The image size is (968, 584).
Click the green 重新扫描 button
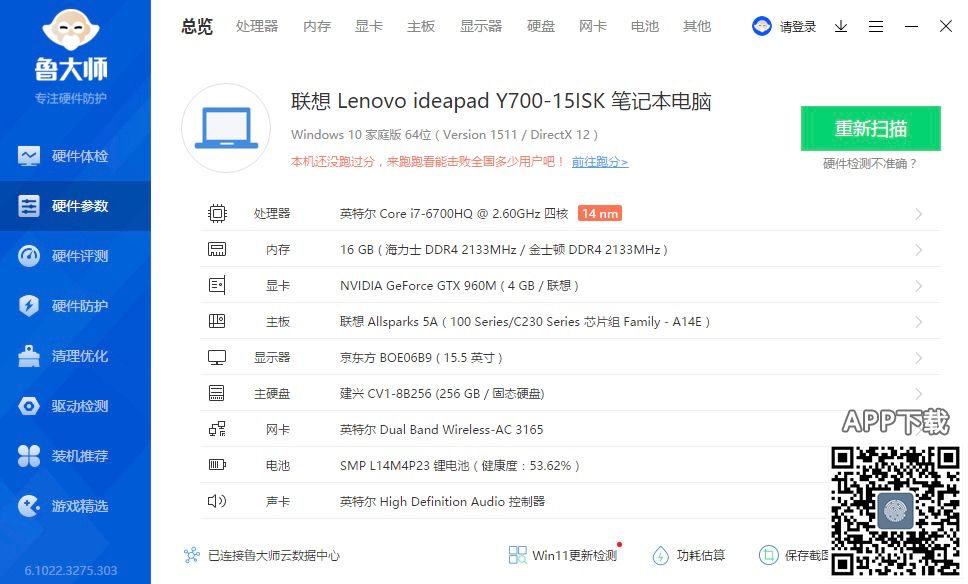click(x=870, y=129)
